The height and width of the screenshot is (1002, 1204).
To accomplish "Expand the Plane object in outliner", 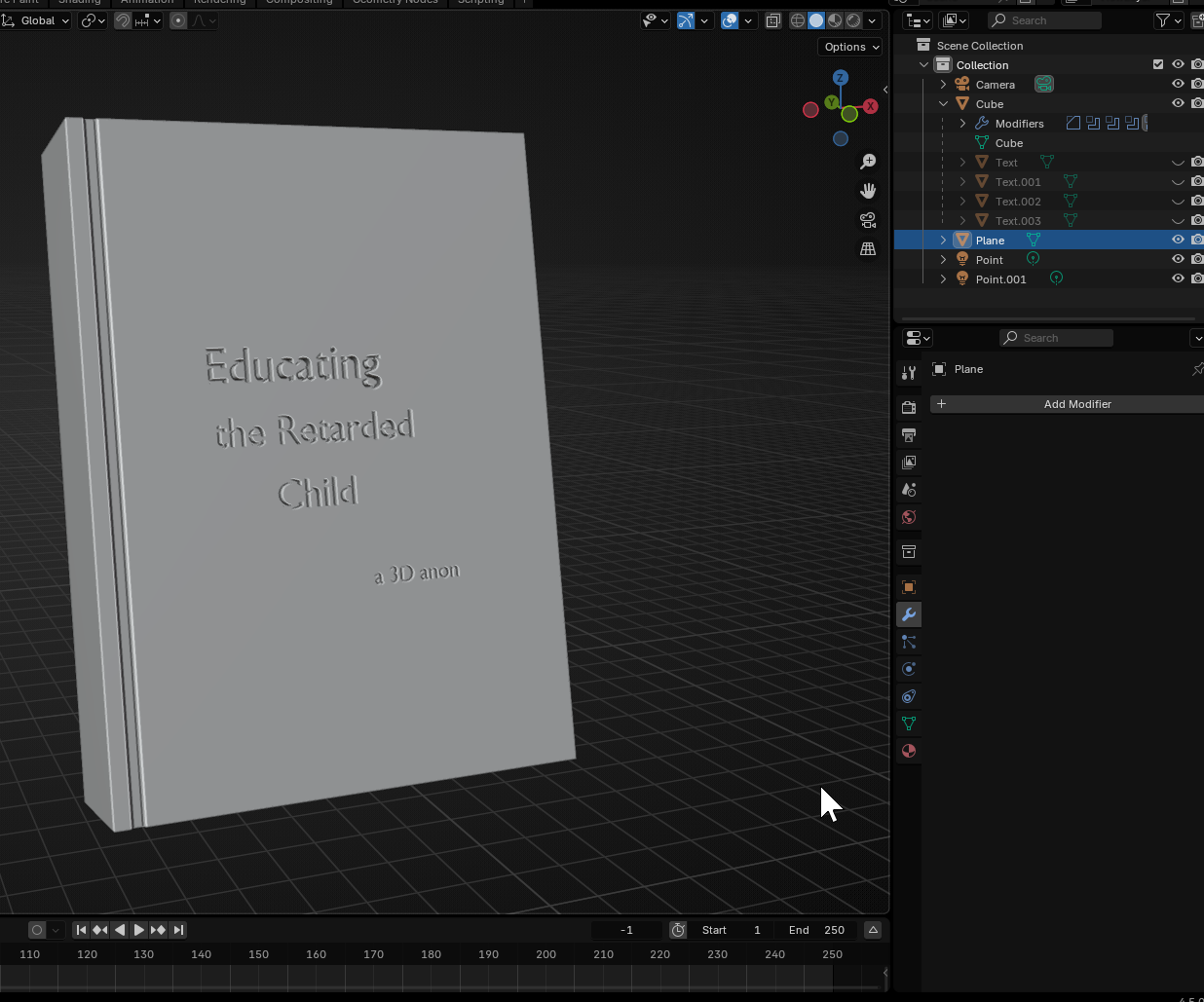I will click(x=943, y=241).
